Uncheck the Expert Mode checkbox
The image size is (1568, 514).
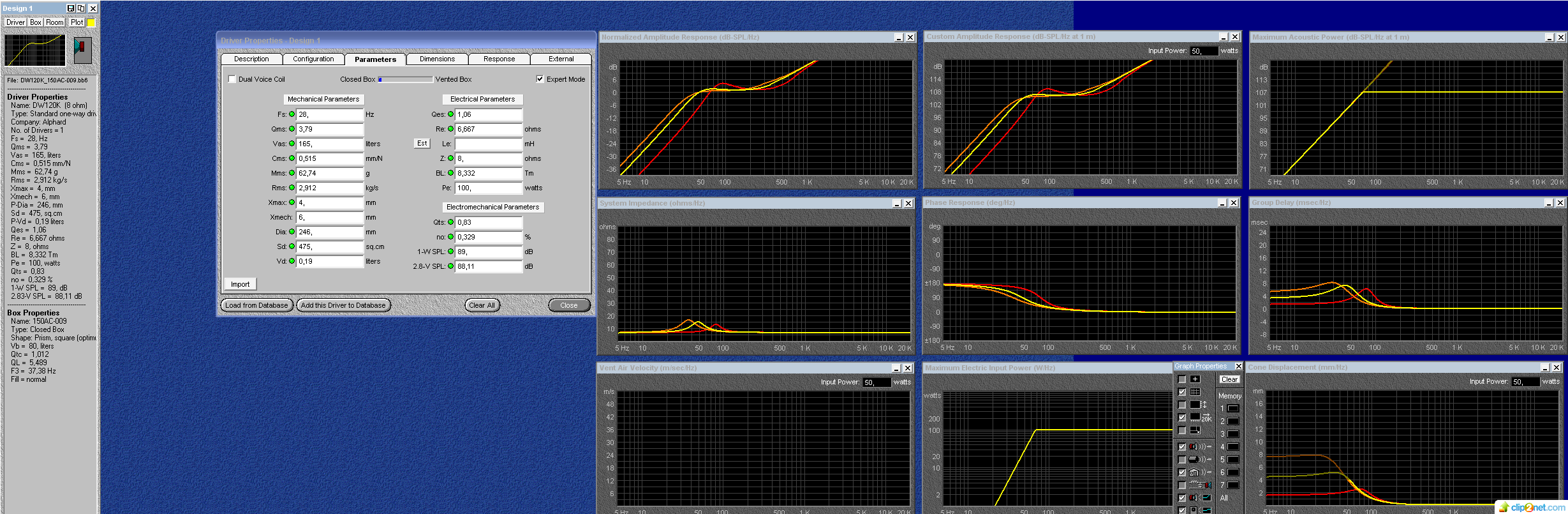tap(540, 79)
